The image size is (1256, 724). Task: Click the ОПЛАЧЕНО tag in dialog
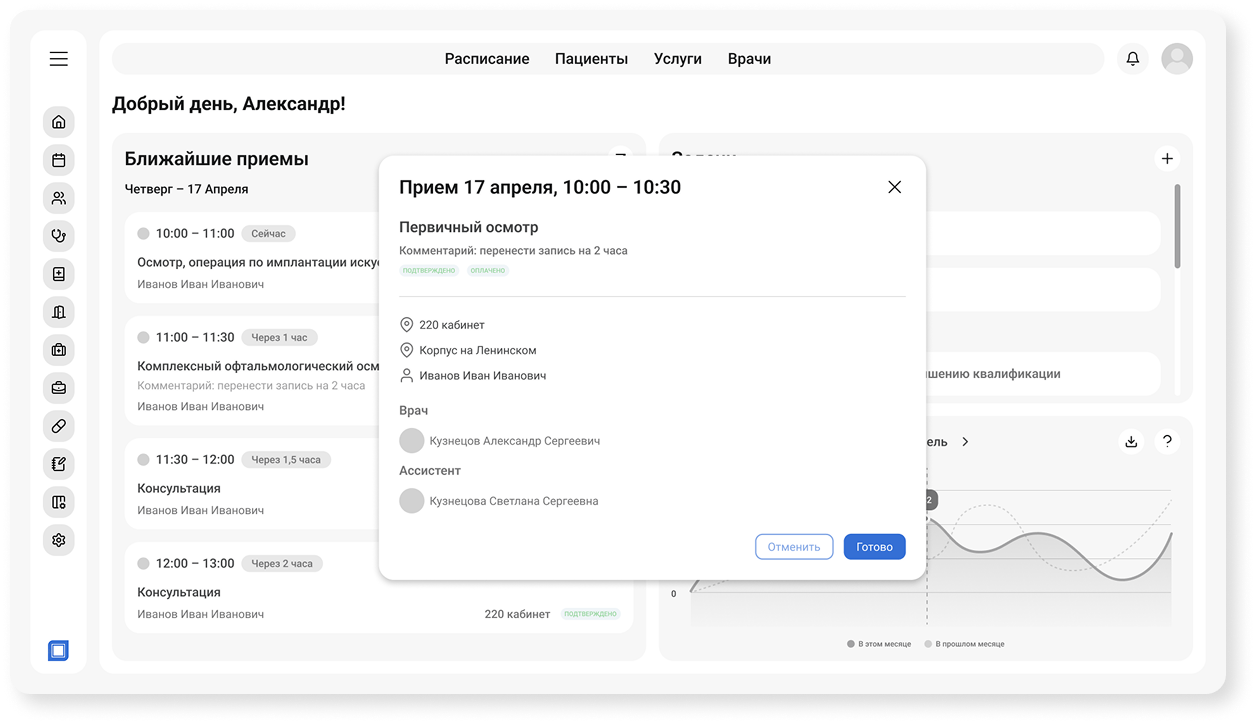488,271
